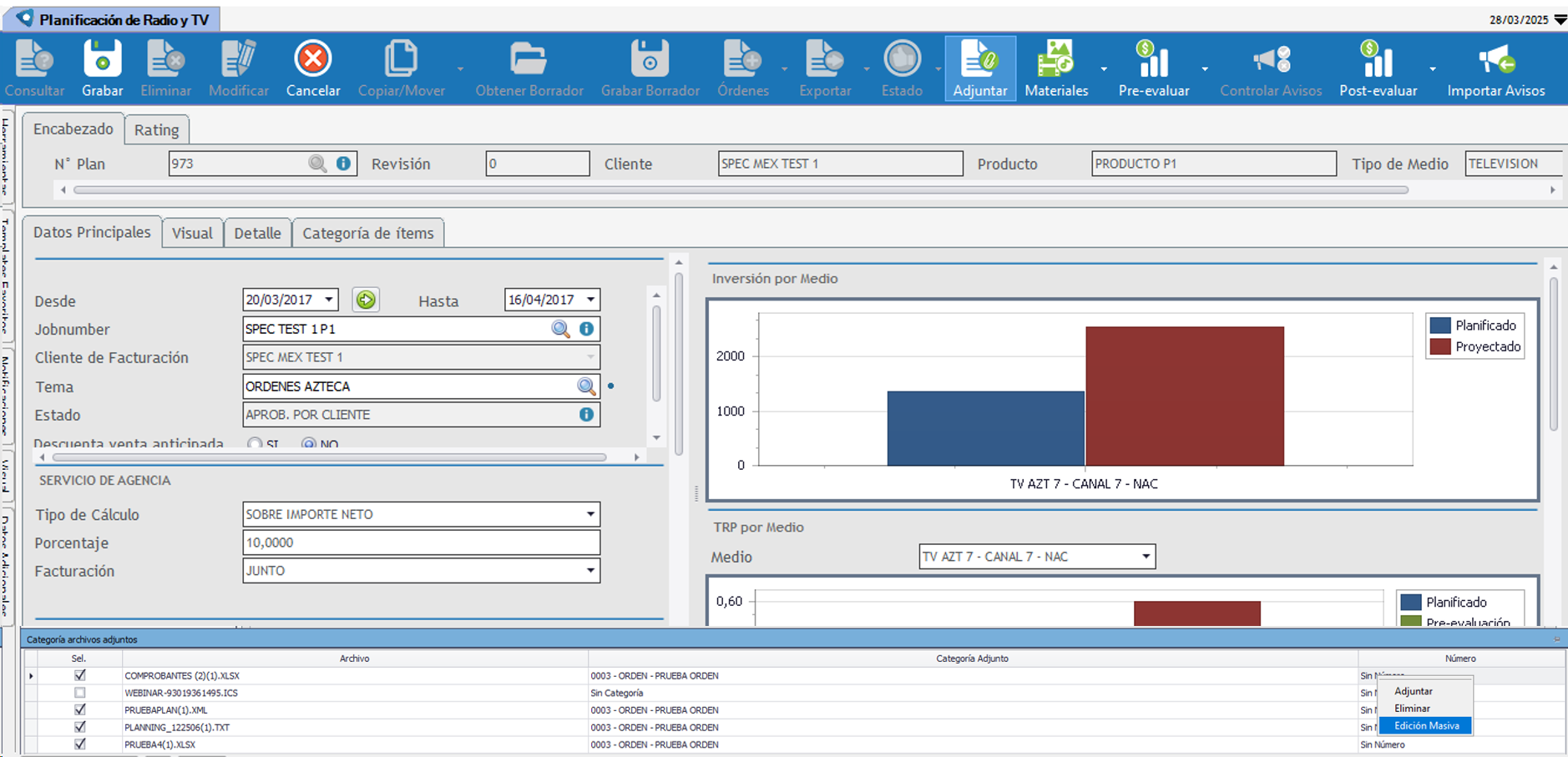Select SI for Descuenta venta anticipada
The image size is (1568, 757).
pos(255,444)
